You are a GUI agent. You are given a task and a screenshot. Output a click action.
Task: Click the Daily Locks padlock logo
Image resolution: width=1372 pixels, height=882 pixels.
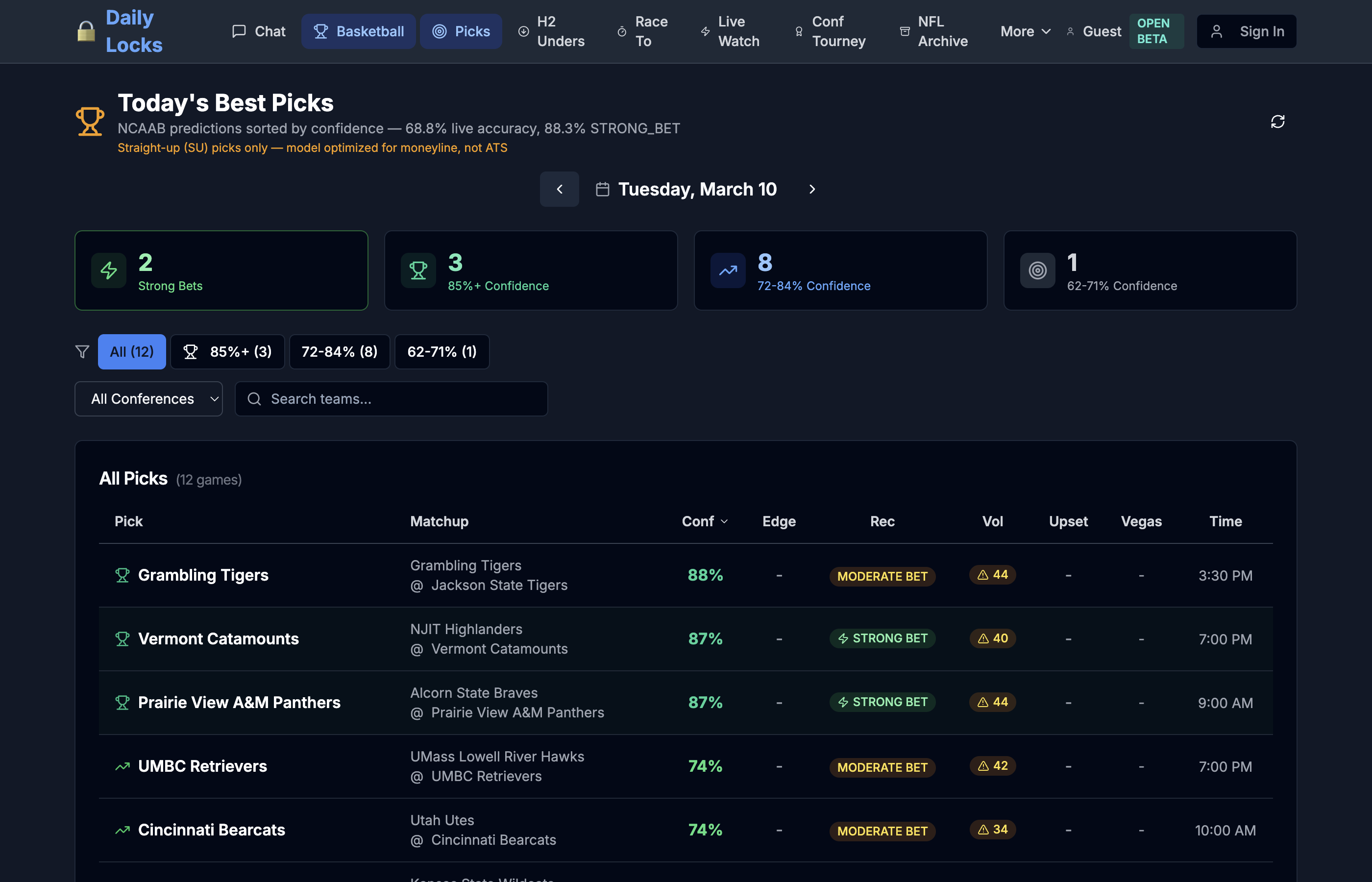point(86,31)
